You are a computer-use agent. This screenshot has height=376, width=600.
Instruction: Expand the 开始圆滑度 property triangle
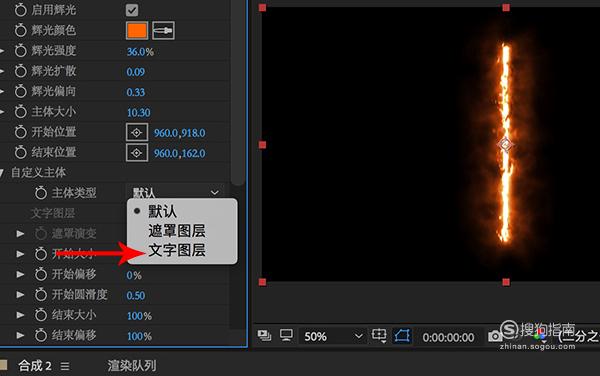click(x=20, y=295)
